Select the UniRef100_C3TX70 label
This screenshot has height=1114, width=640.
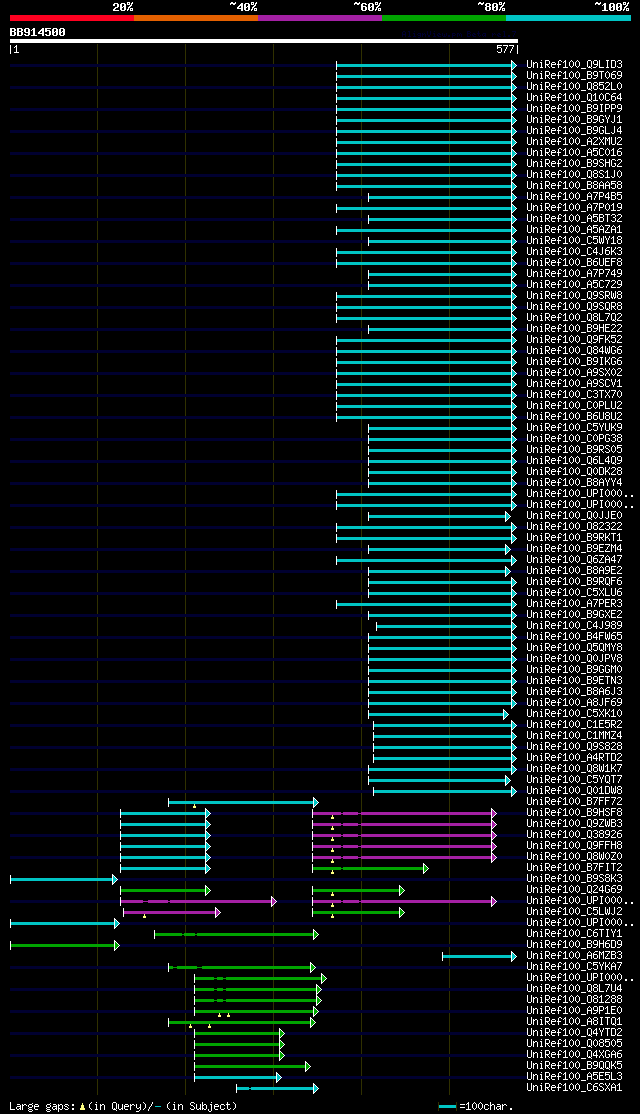click(x=575, y=395)
